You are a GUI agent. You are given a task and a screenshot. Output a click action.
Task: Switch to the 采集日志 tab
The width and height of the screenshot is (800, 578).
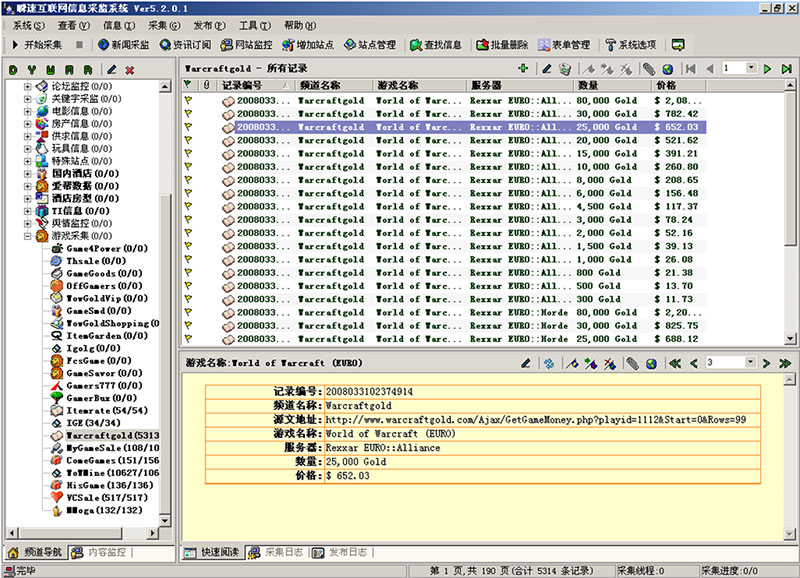click(278, 552)
